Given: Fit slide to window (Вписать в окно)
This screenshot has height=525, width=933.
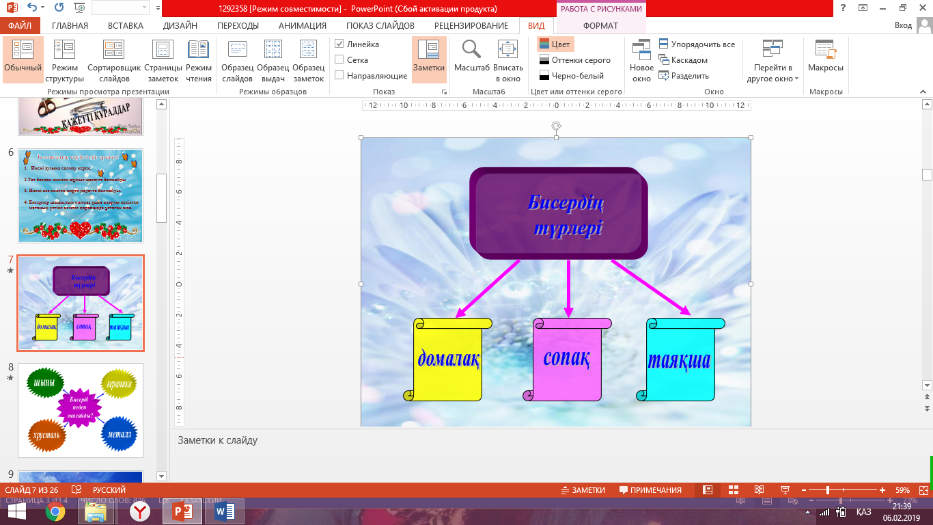Looking at the screenshot, I should coord(508,61).
